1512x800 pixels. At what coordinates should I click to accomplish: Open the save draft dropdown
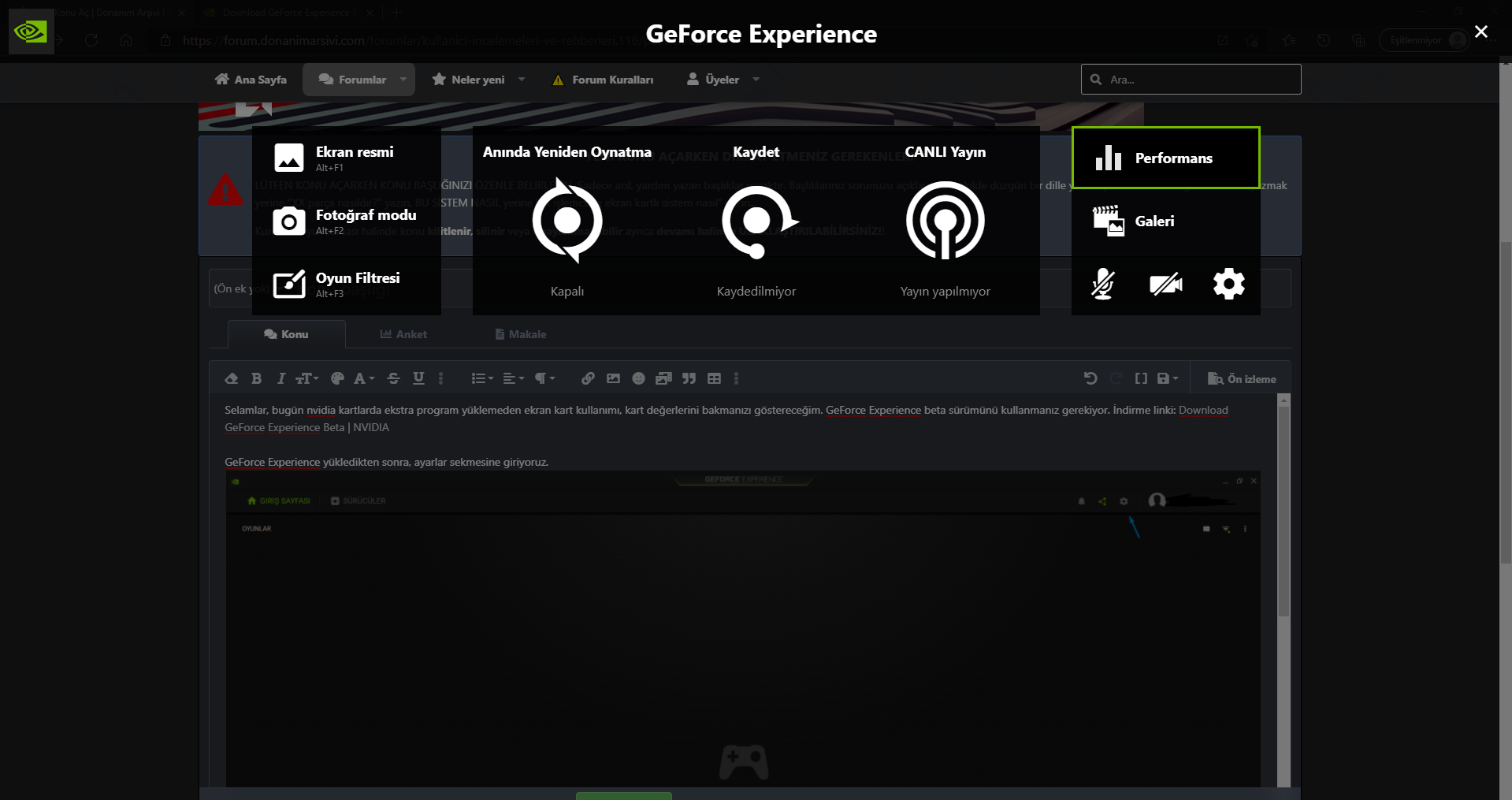click(1167, 378)
